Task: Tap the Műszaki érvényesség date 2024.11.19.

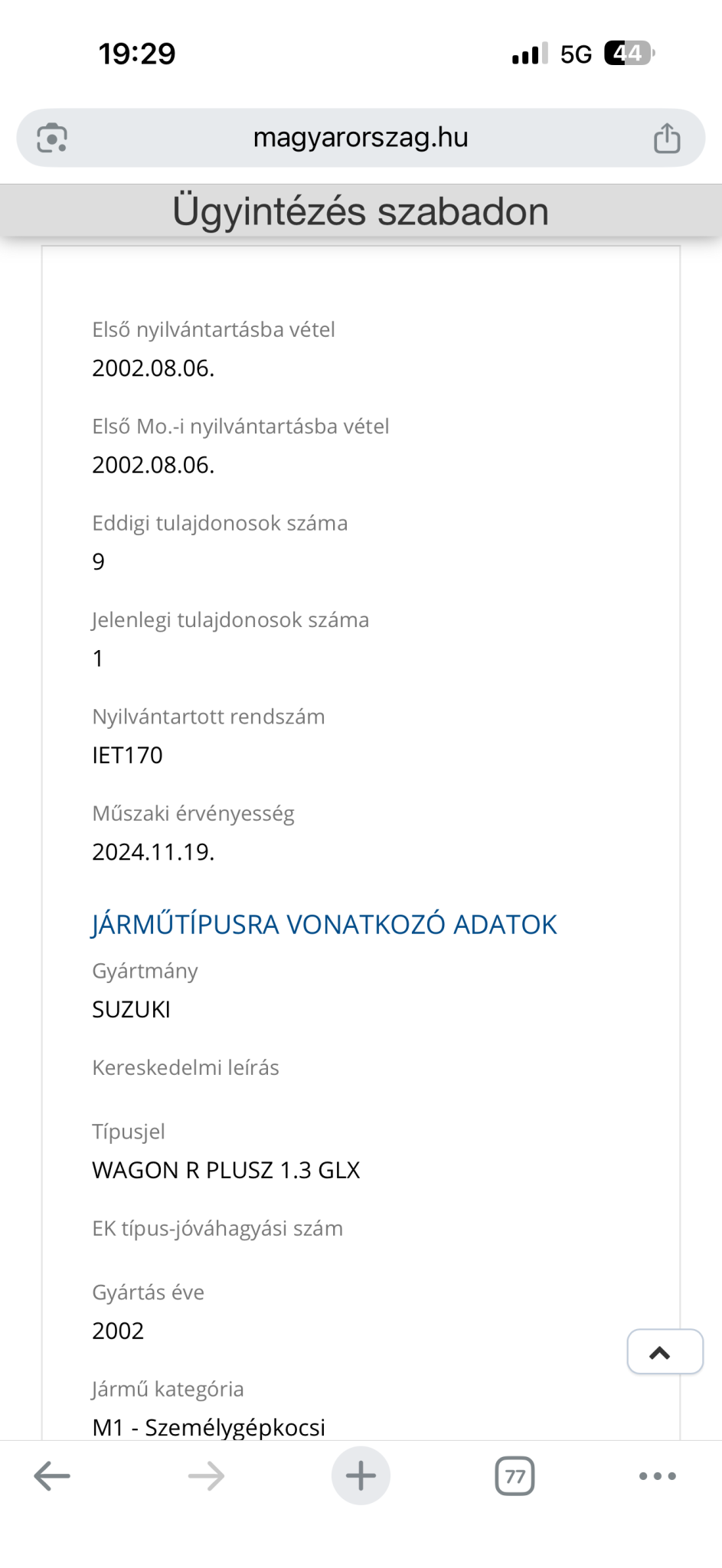Action: click(153, 851)
